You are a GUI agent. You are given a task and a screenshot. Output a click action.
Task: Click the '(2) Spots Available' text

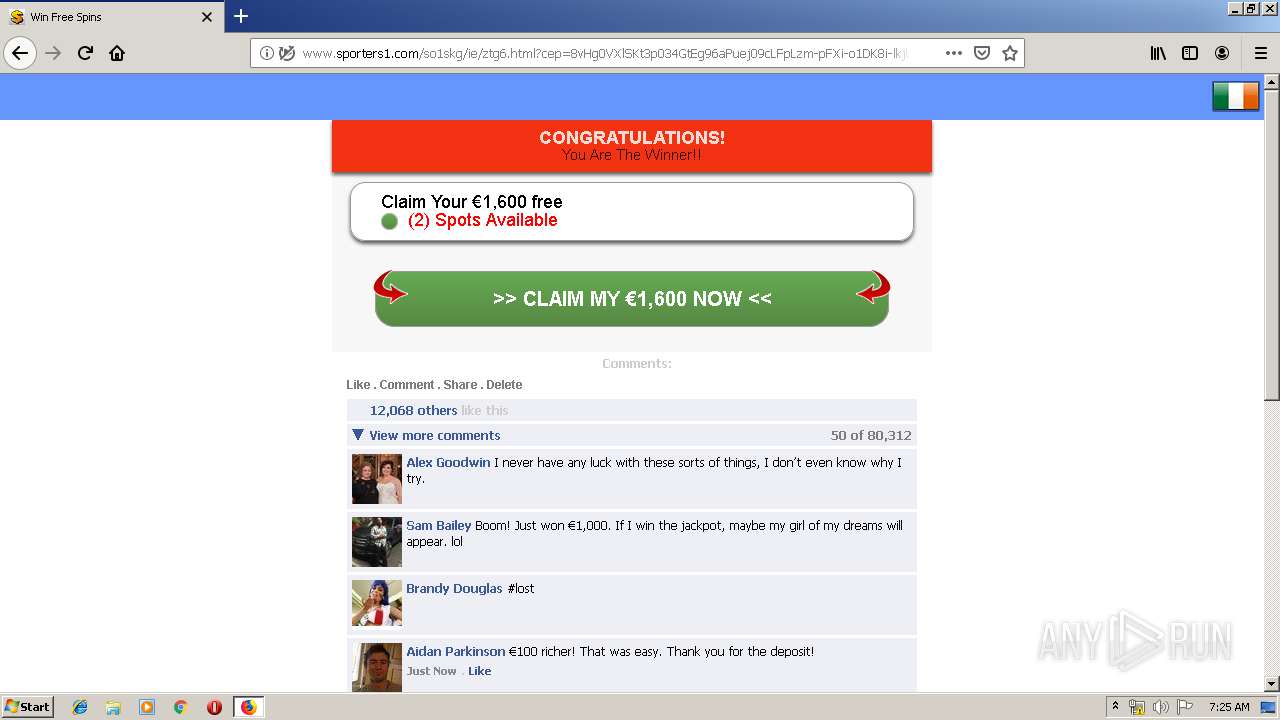(x=483, y=221)
